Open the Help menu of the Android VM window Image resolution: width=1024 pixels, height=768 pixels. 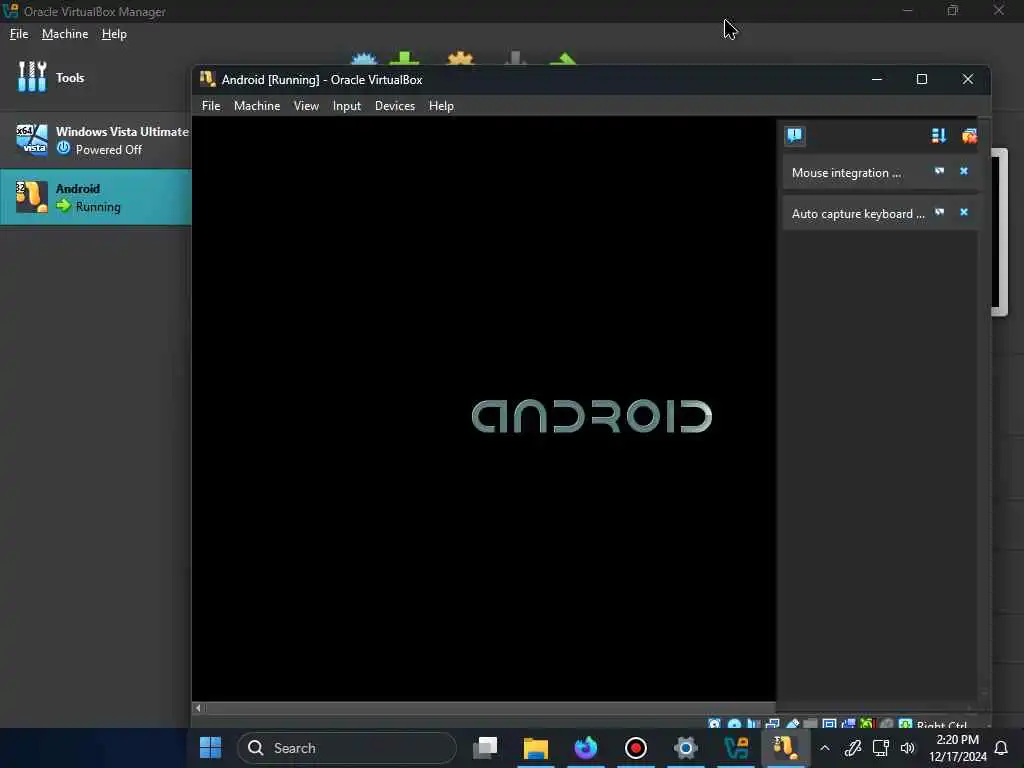click(x=441, y=106)
